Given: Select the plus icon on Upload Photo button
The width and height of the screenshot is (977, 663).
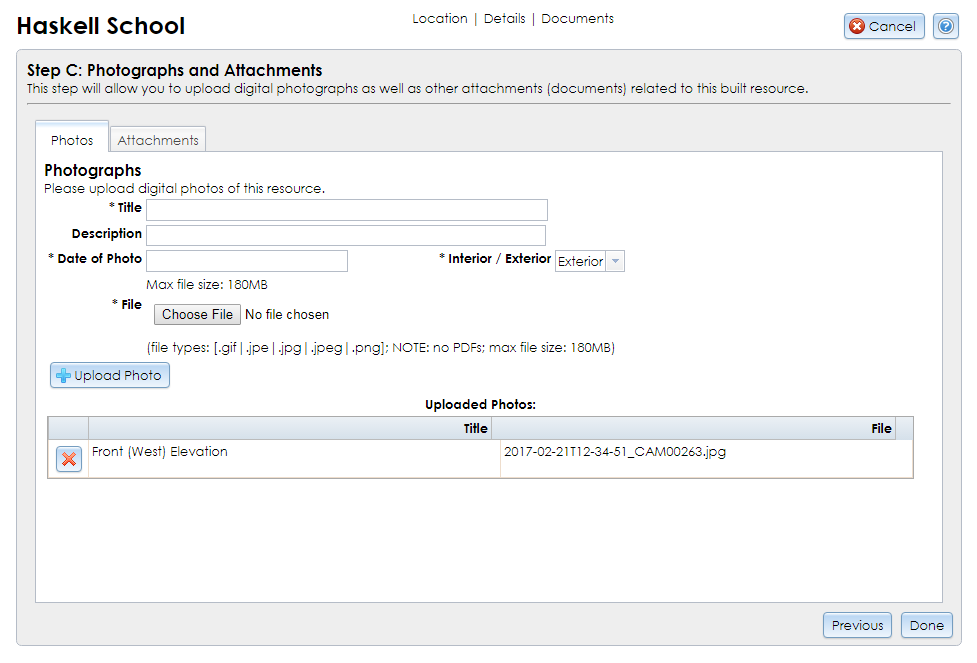Looking at the screenshot, I should pos(63,375).
